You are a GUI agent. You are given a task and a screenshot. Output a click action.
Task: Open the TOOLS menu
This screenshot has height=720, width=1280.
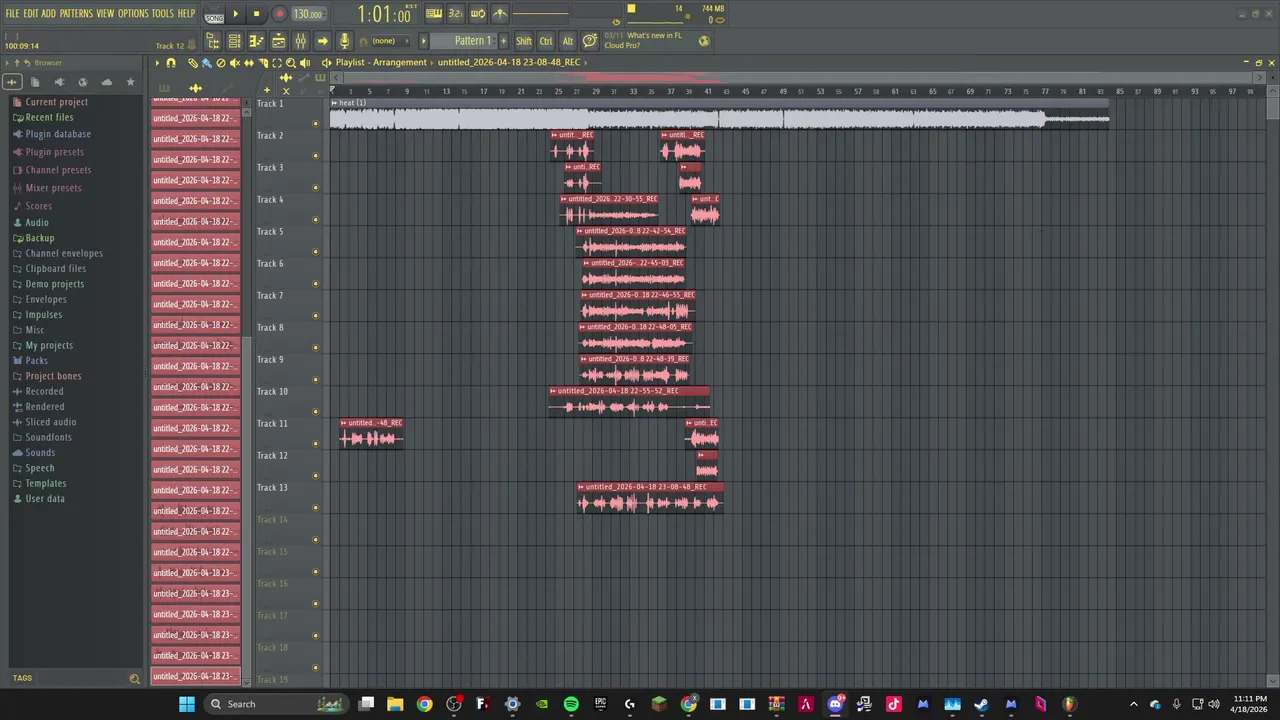click(162, 13)
